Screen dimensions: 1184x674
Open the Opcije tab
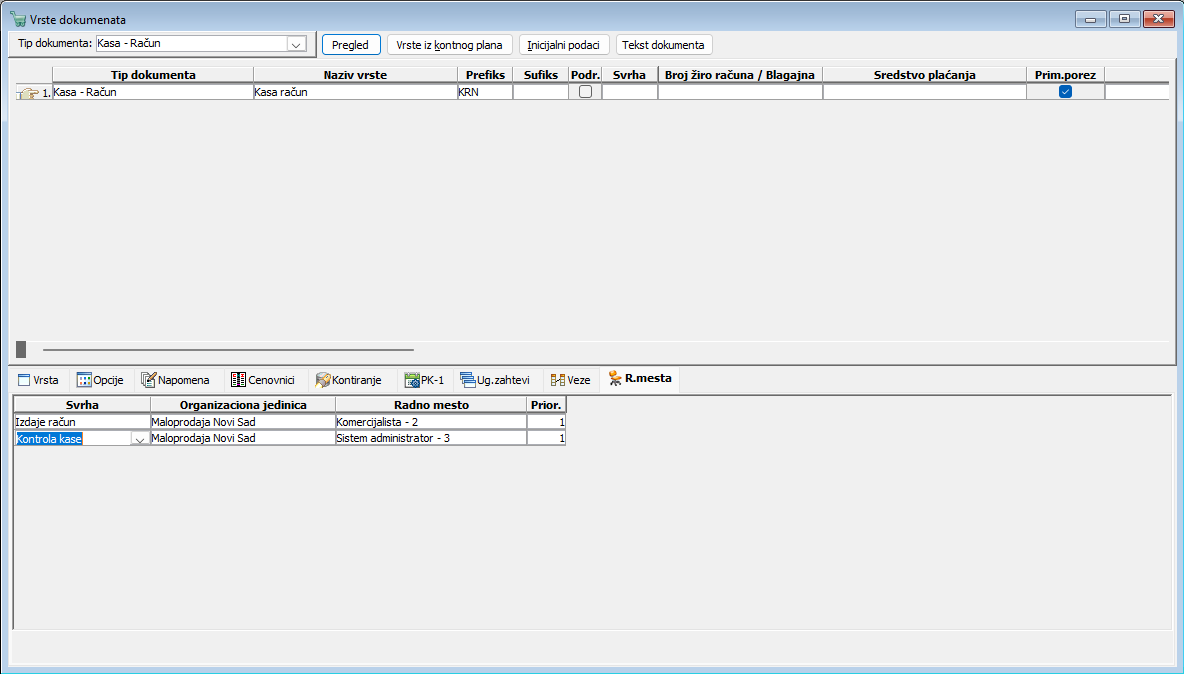coord(100,380)
